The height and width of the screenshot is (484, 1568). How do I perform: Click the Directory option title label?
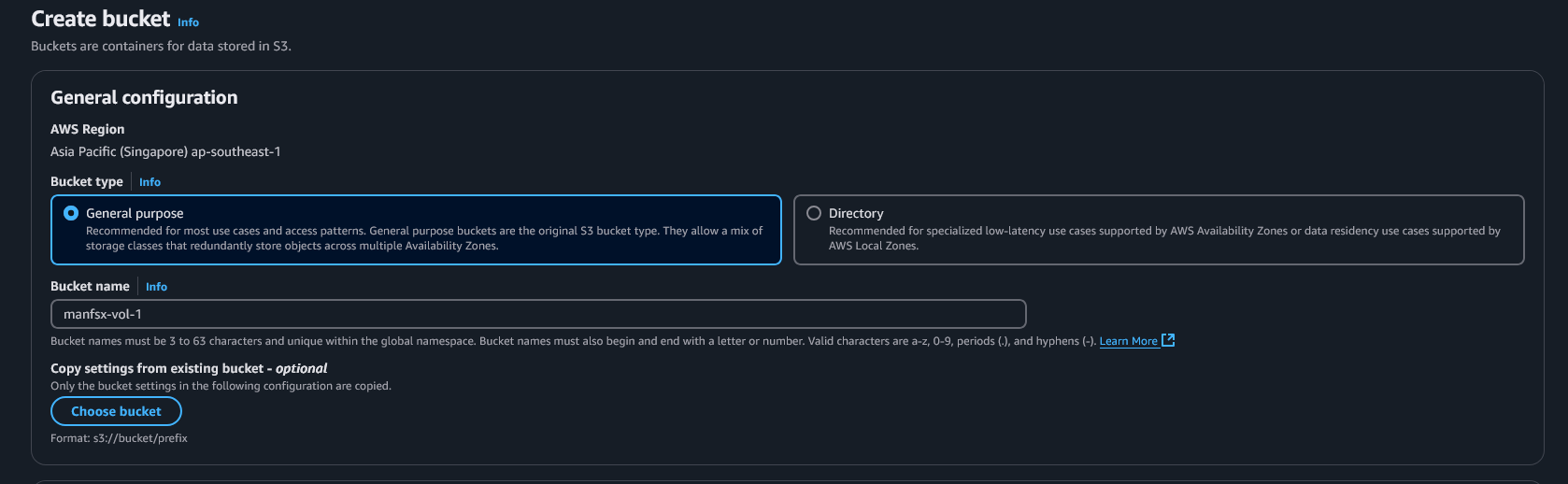856,213
